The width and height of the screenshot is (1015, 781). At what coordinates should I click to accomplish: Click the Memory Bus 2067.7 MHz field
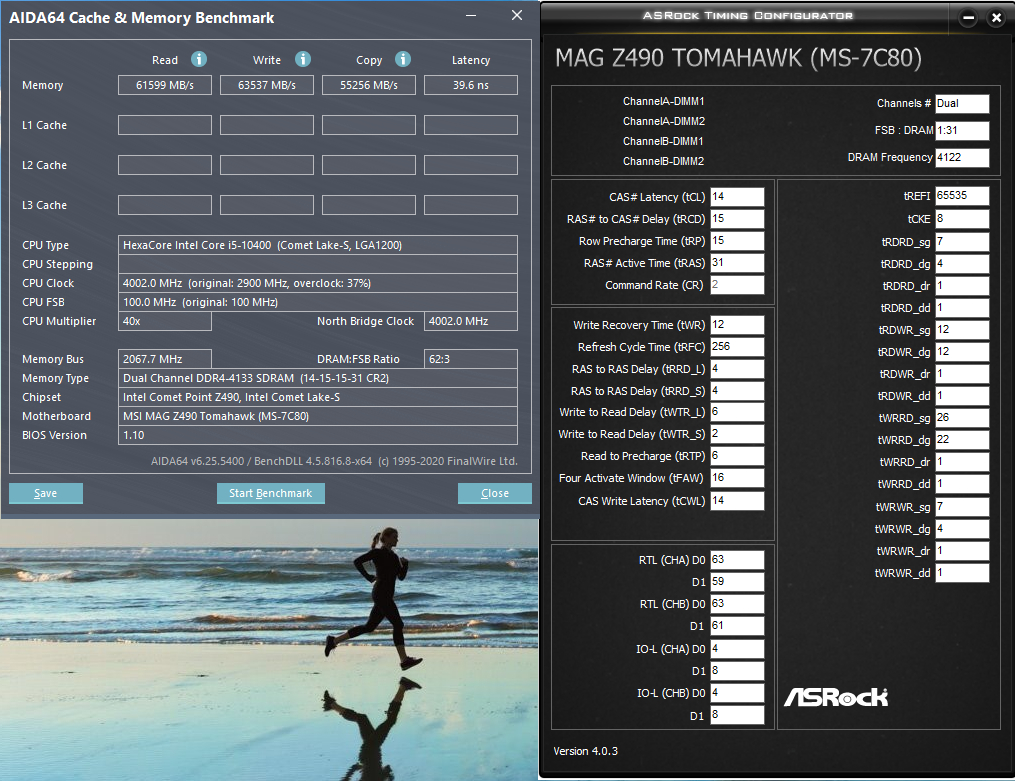point(164,359)
